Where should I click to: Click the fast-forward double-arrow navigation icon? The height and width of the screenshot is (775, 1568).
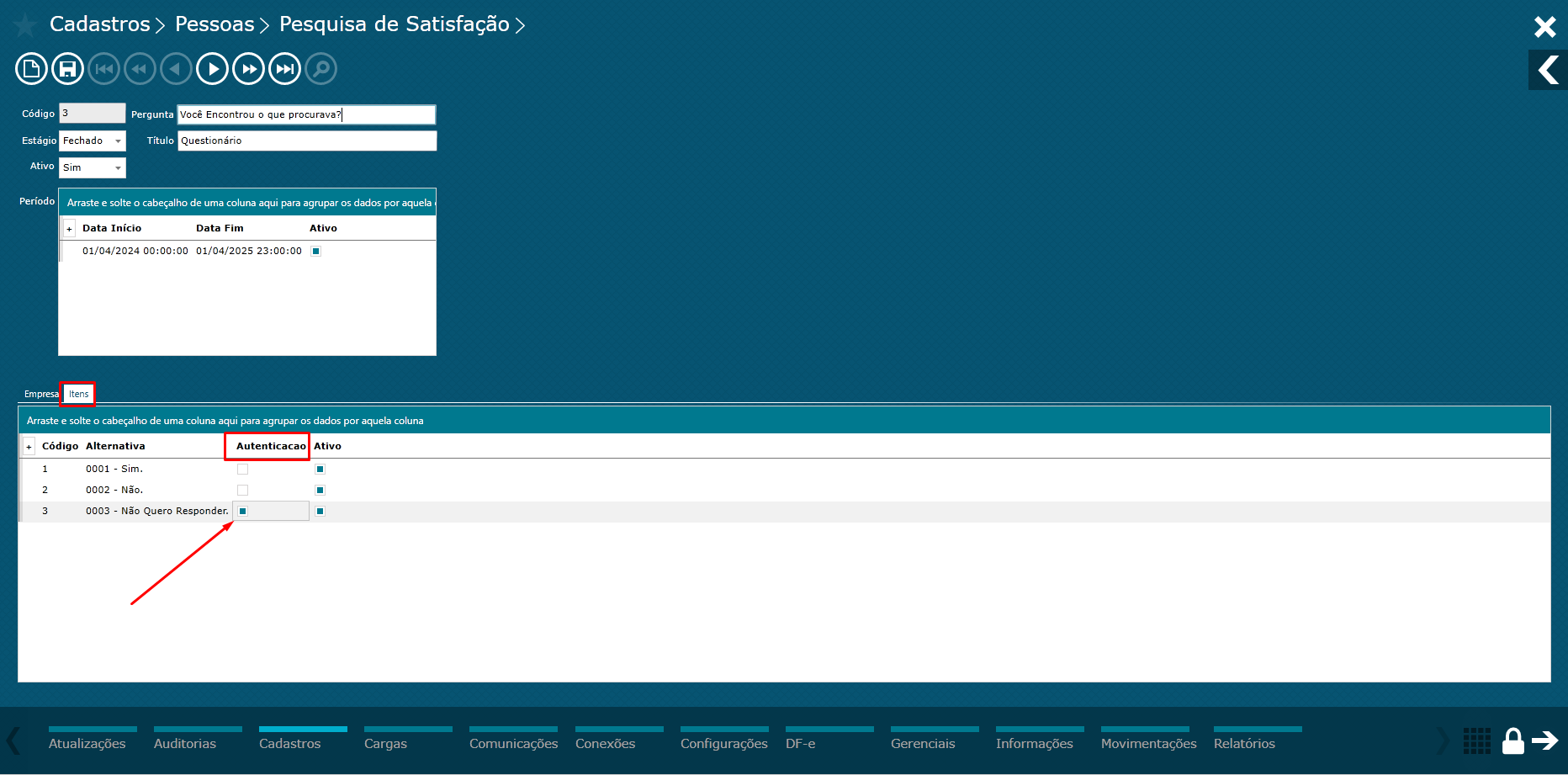(x=248, y=69)
